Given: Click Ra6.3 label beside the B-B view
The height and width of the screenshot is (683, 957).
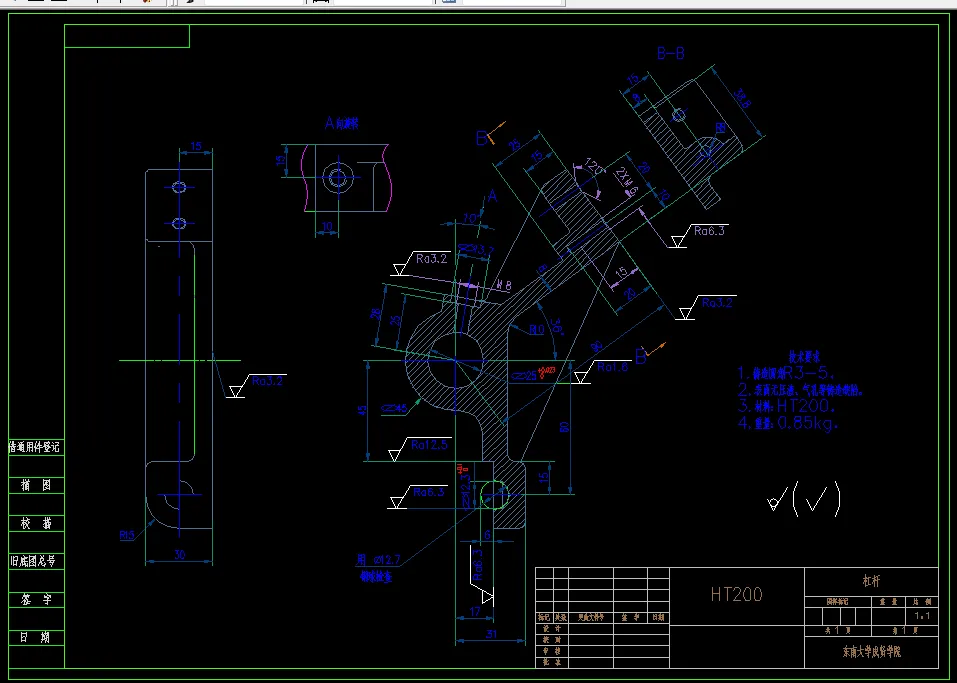Looking at the screenshot, I should [x=709, y=231].
